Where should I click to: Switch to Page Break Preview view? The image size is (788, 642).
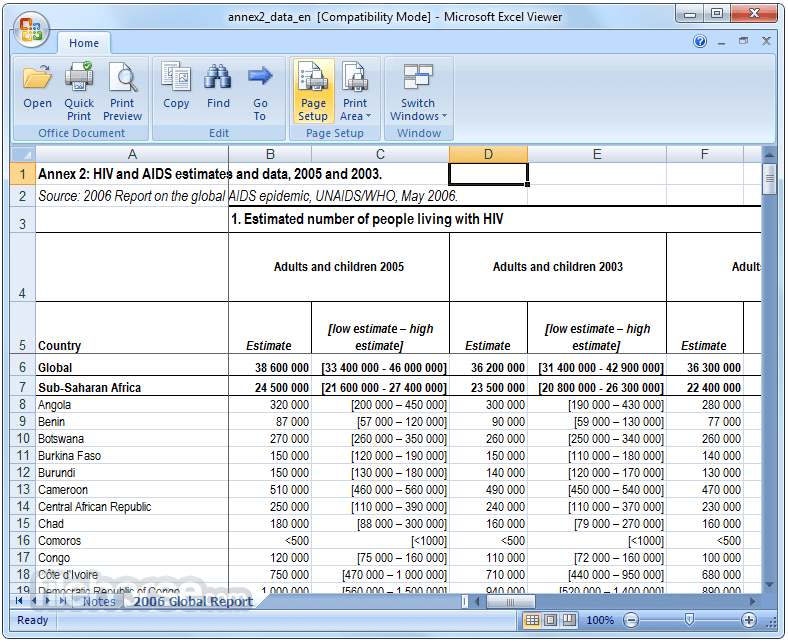coord(569,620)
